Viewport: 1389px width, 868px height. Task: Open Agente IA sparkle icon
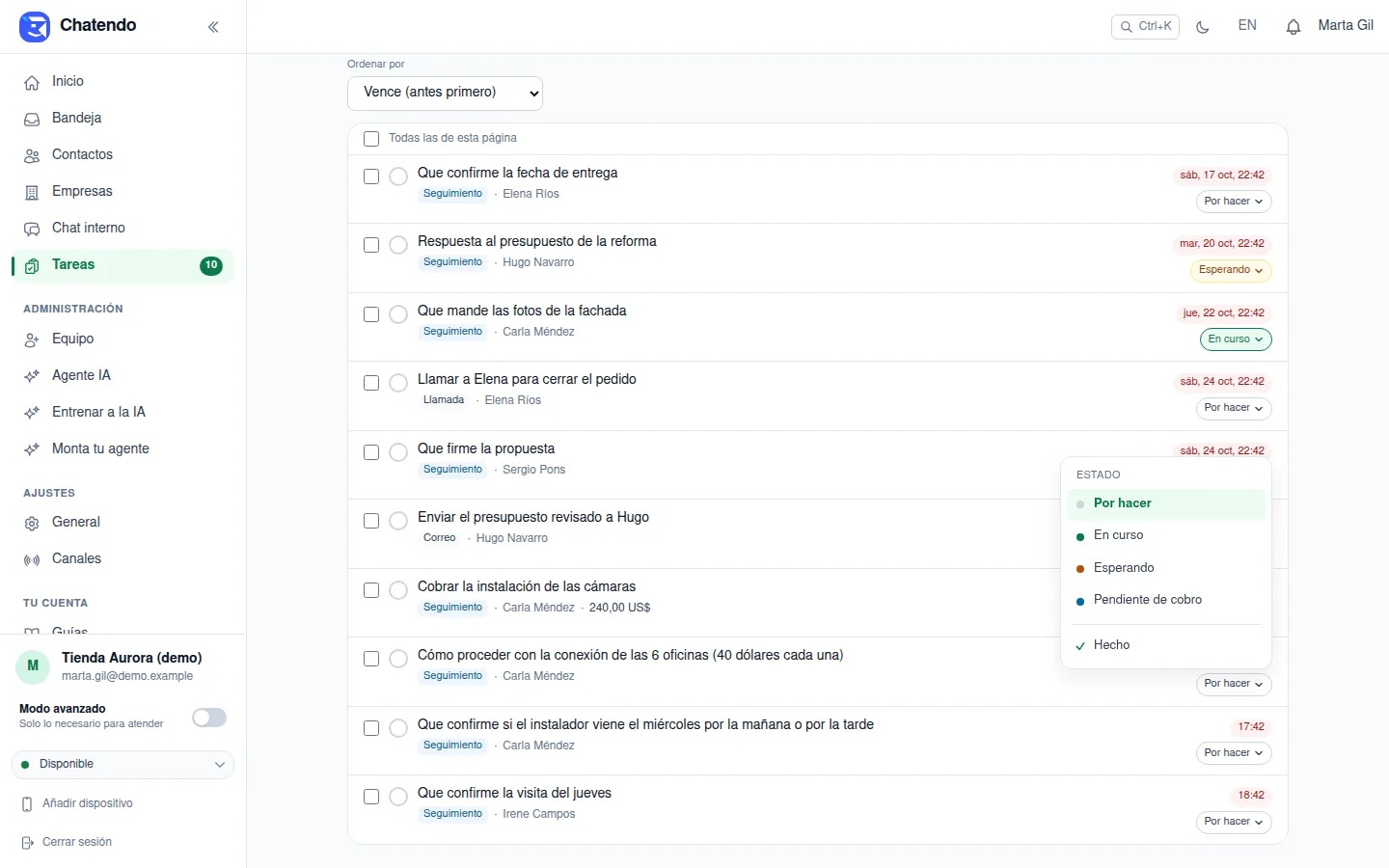pyautogui.click(x=32, y=377)
